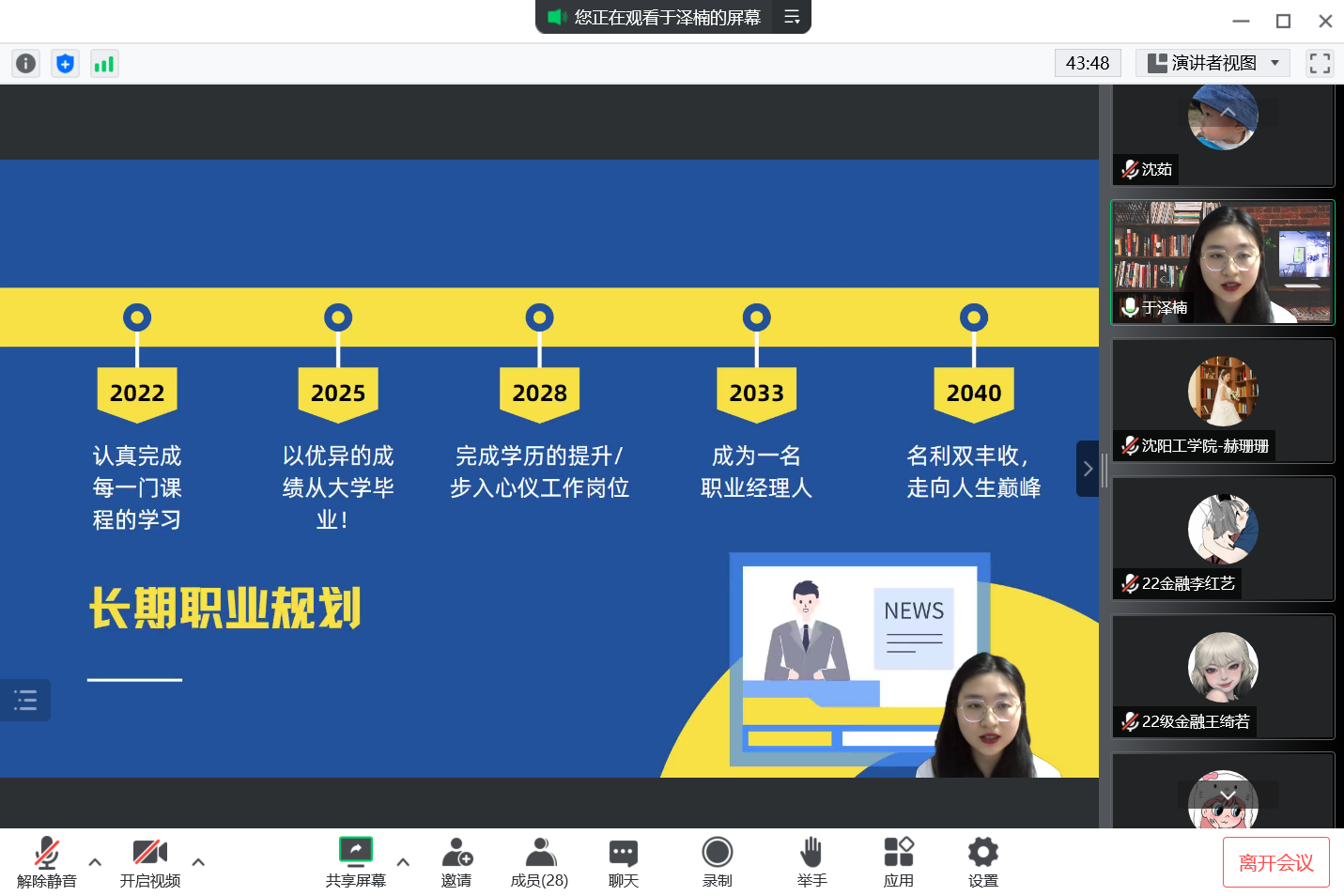The image size is (1344, 896).
Task: Click the 成为一名职业经理人 text
Action: [x=757, y=471]
